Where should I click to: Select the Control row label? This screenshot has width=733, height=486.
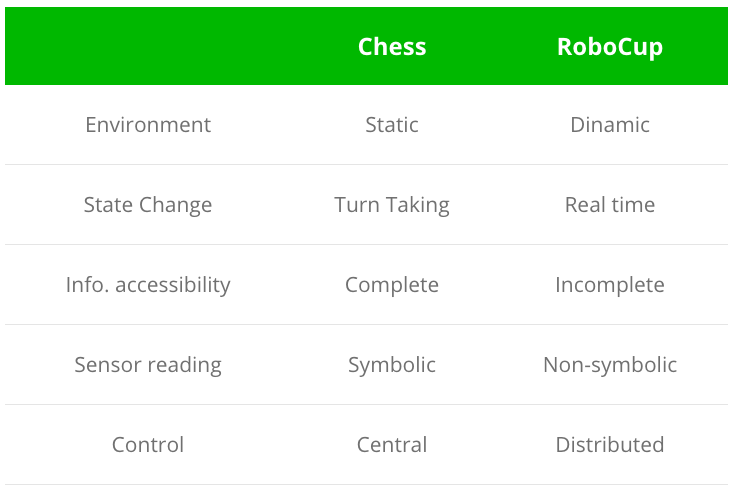point(148,445)
